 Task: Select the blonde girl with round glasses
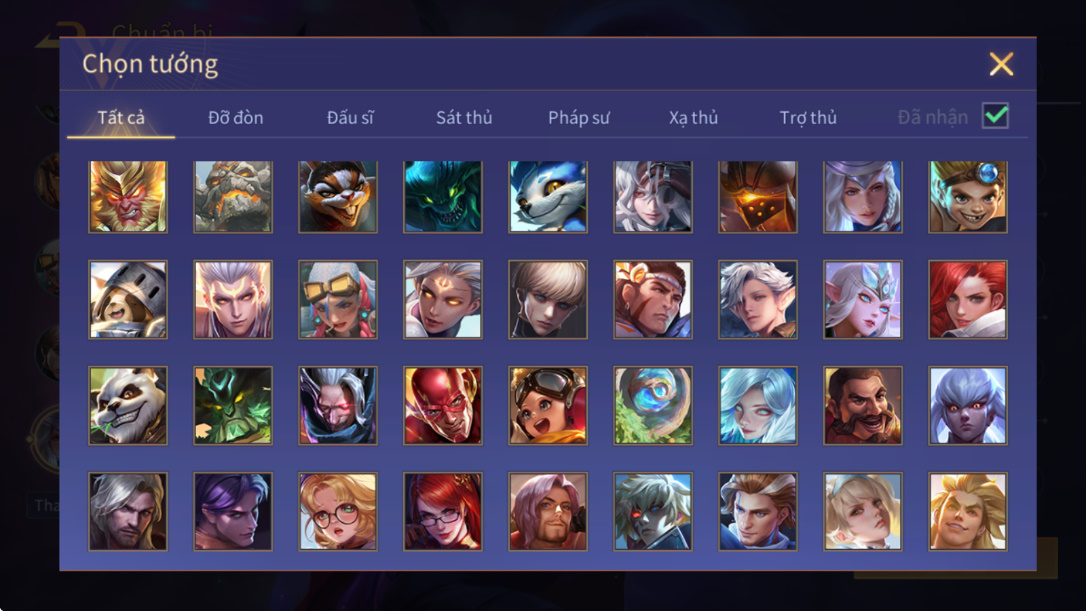point(338,512)
